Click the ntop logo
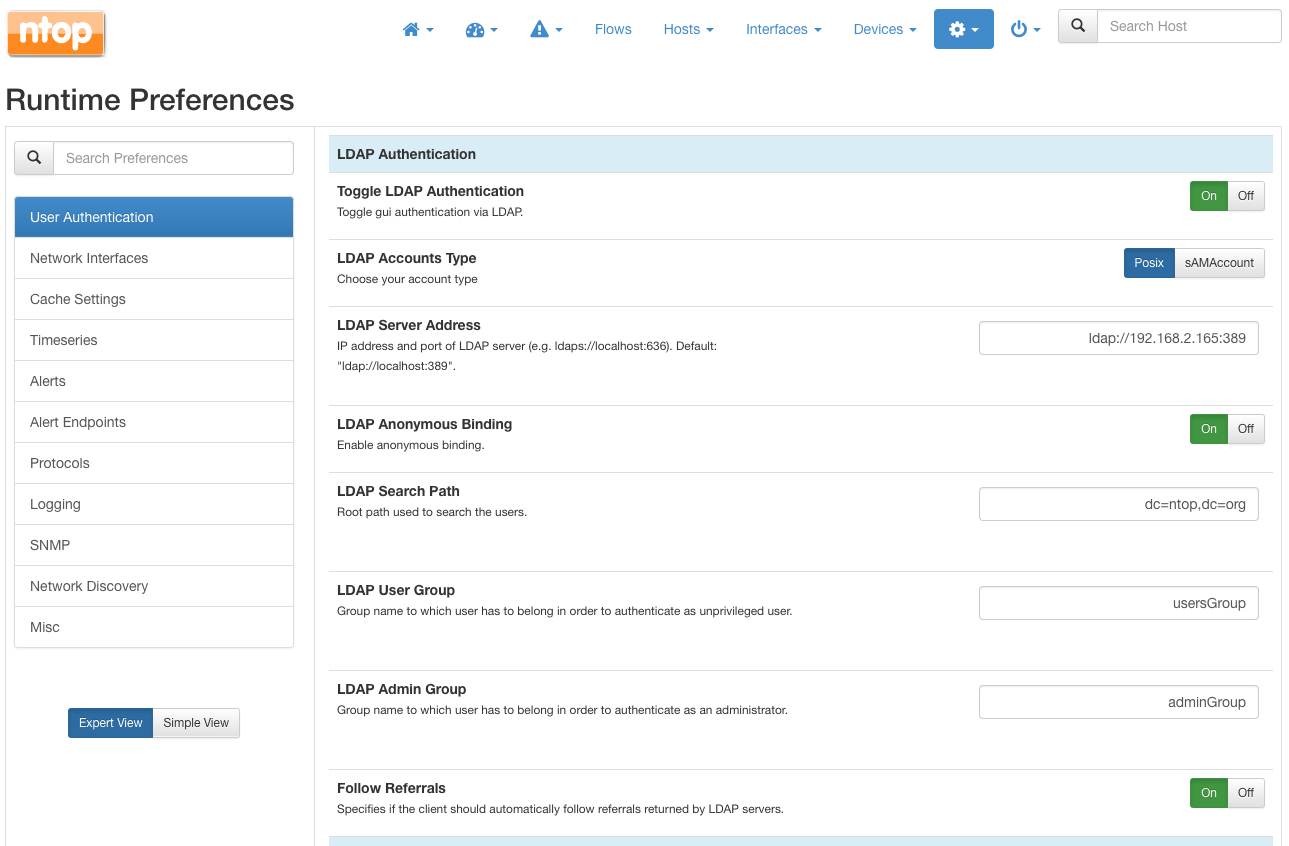1289x846 pixels. click(55, 32)
